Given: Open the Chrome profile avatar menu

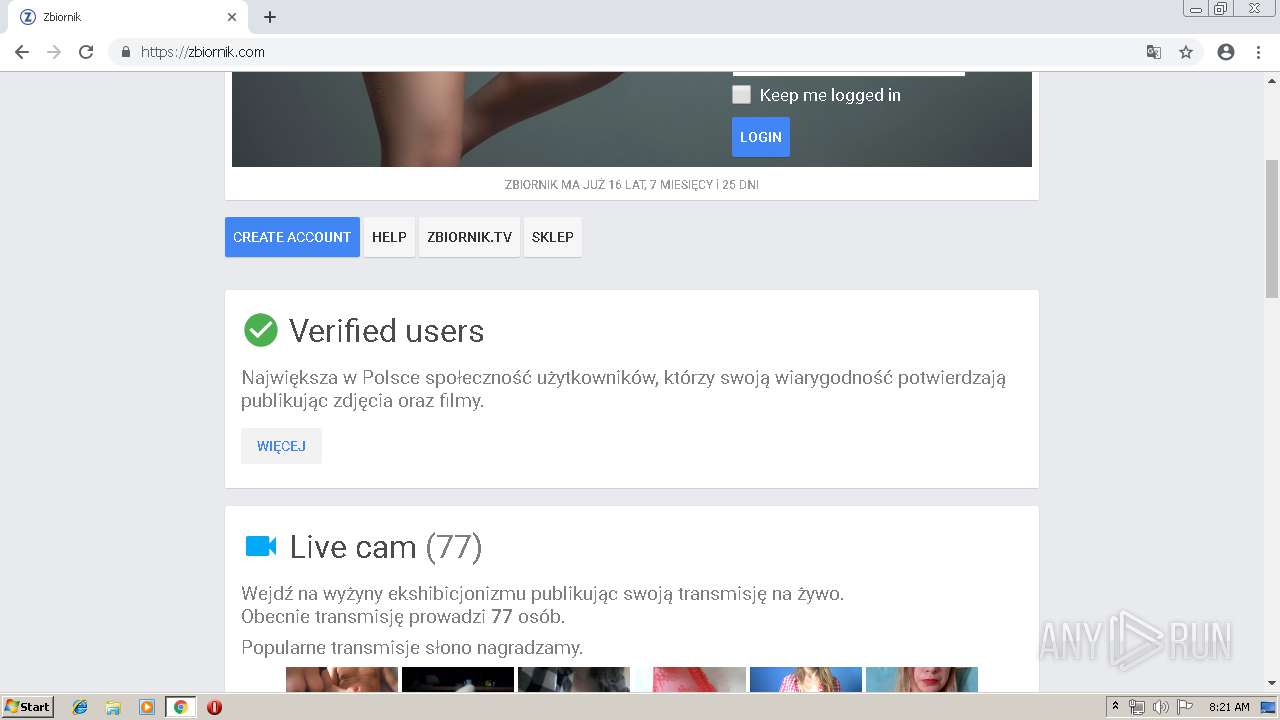Looking at the screenshot, I should click(1226, 52).
